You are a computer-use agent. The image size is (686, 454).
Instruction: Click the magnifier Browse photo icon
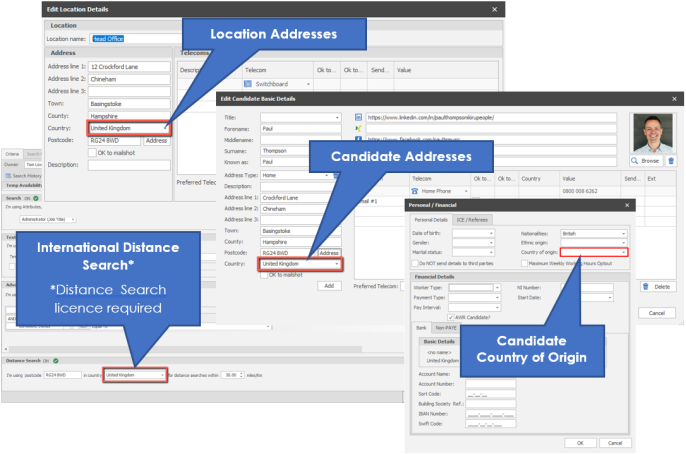point(636,160)
